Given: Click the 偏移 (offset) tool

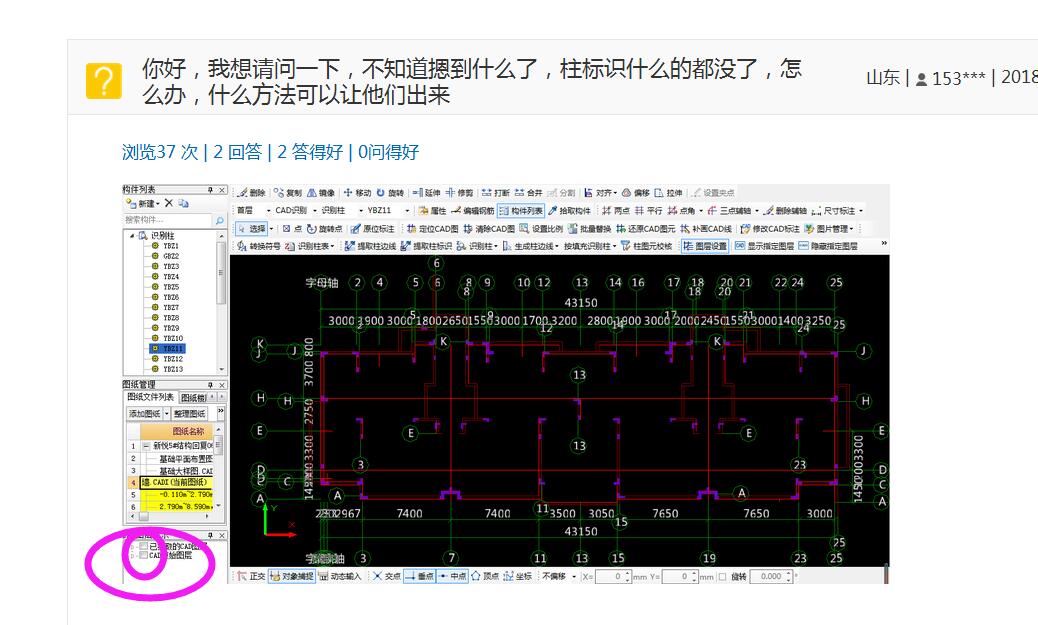Looking at the screenshot, I should point(636,193).
